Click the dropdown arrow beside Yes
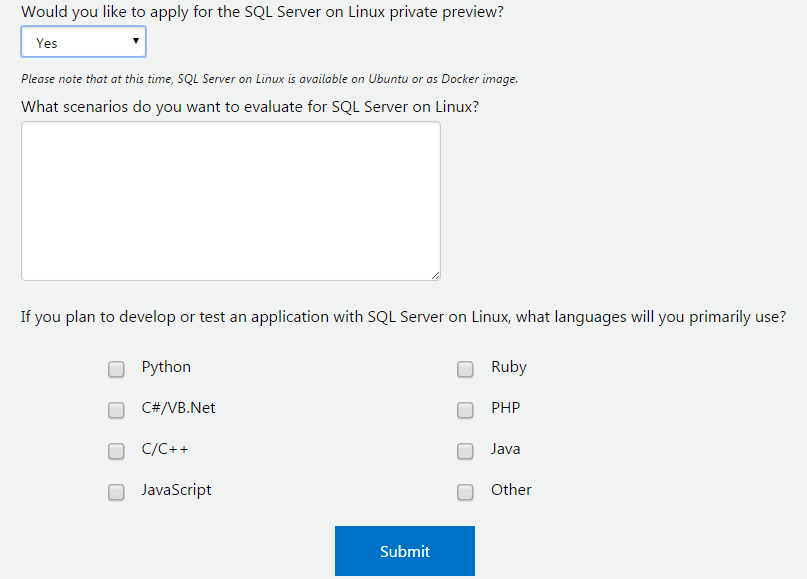Viewport: 807px width, 579px height. 135,42
